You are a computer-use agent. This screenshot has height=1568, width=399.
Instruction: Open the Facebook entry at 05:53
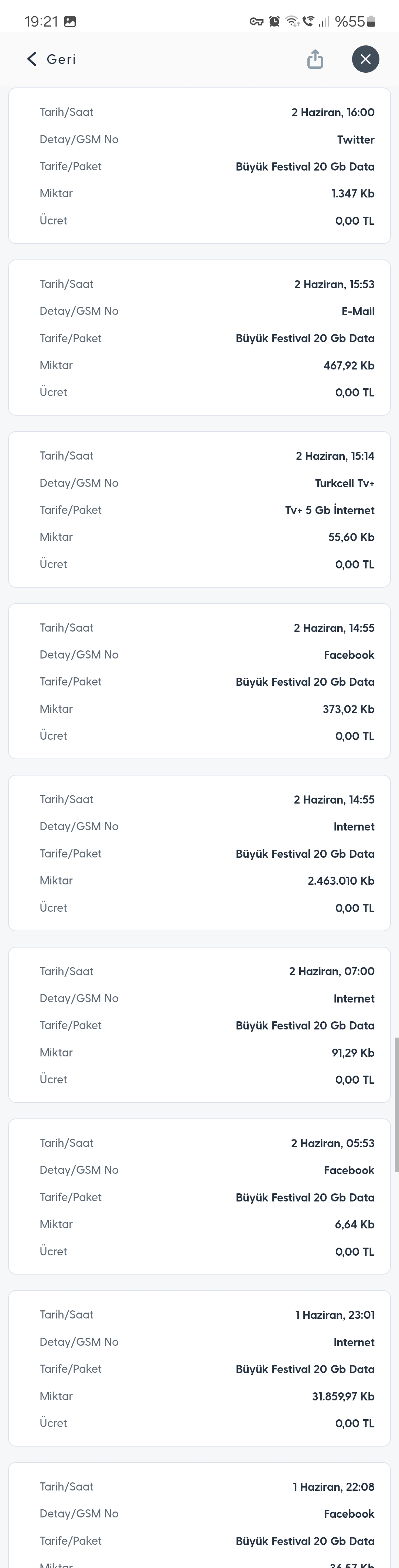(199, 1197)
